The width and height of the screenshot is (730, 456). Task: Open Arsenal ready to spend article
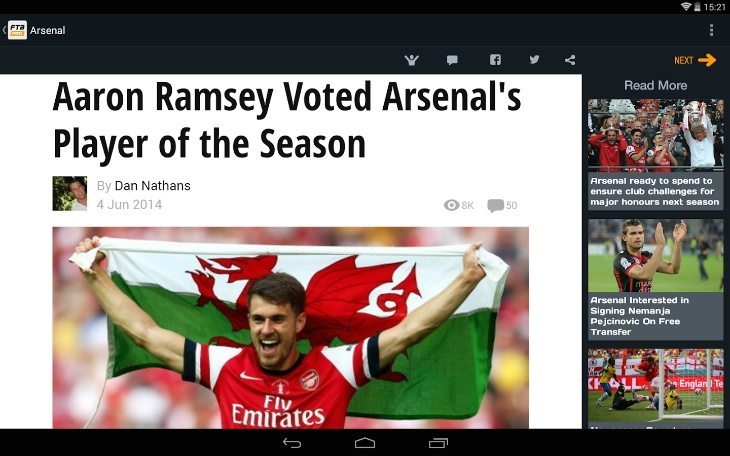(656, 155)
